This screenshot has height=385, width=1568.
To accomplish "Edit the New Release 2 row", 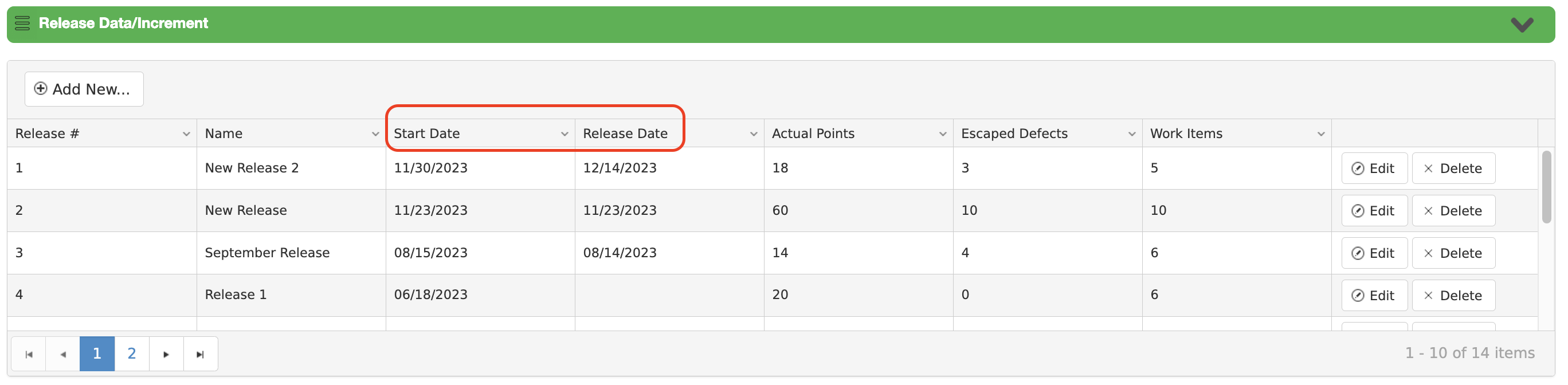I will pyautogui.click(x=1374, y=168).
